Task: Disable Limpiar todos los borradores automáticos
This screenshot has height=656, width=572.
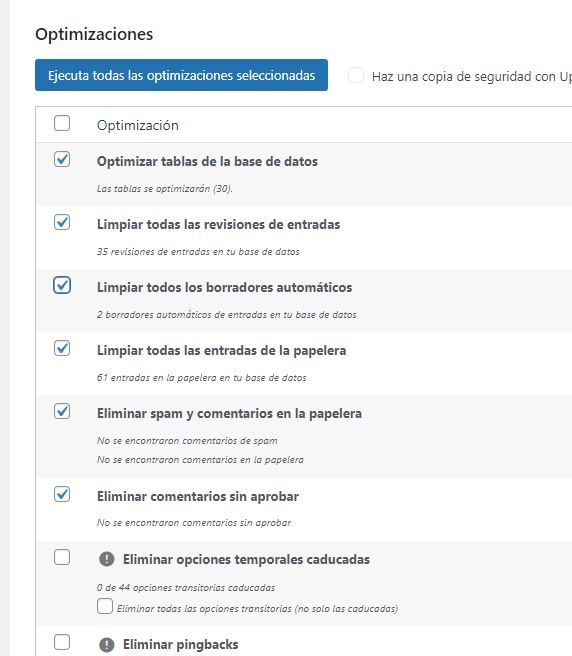Action: coord(62,285)
